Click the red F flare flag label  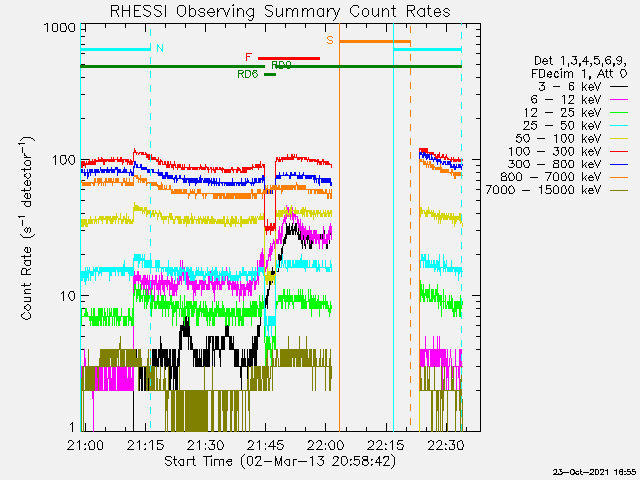(249, 57)
